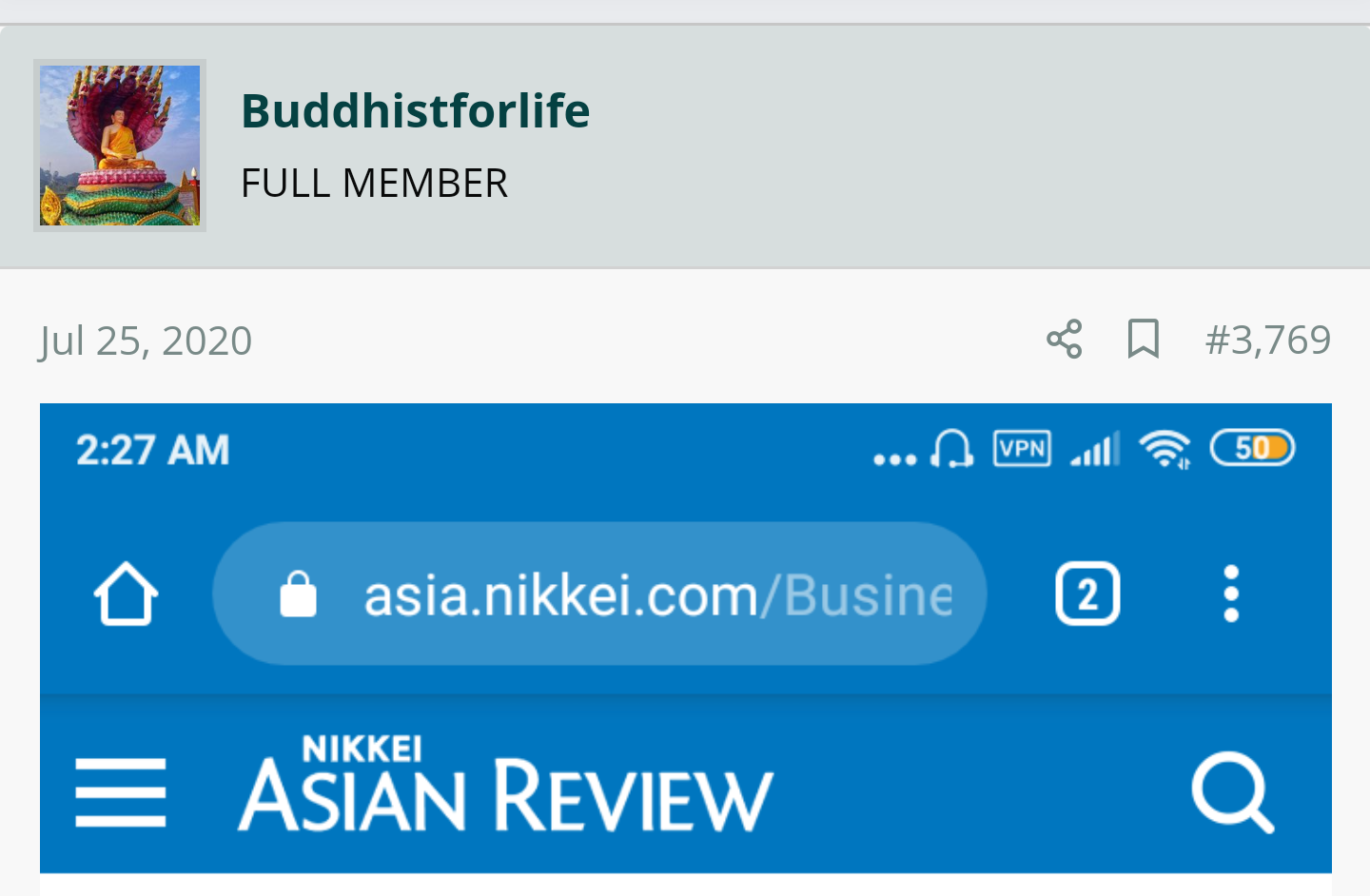Tap the browser home icon

coord(126,594)
